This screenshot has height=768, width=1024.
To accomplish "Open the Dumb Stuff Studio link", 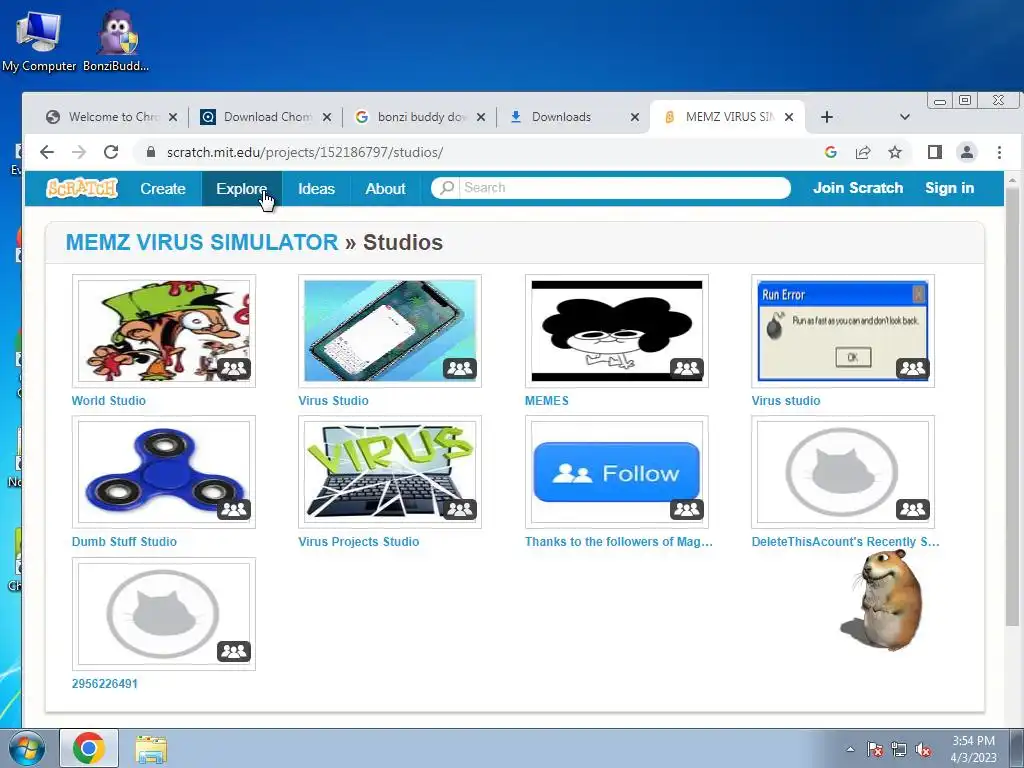I will pyautogui.click(x=124, y=541).
